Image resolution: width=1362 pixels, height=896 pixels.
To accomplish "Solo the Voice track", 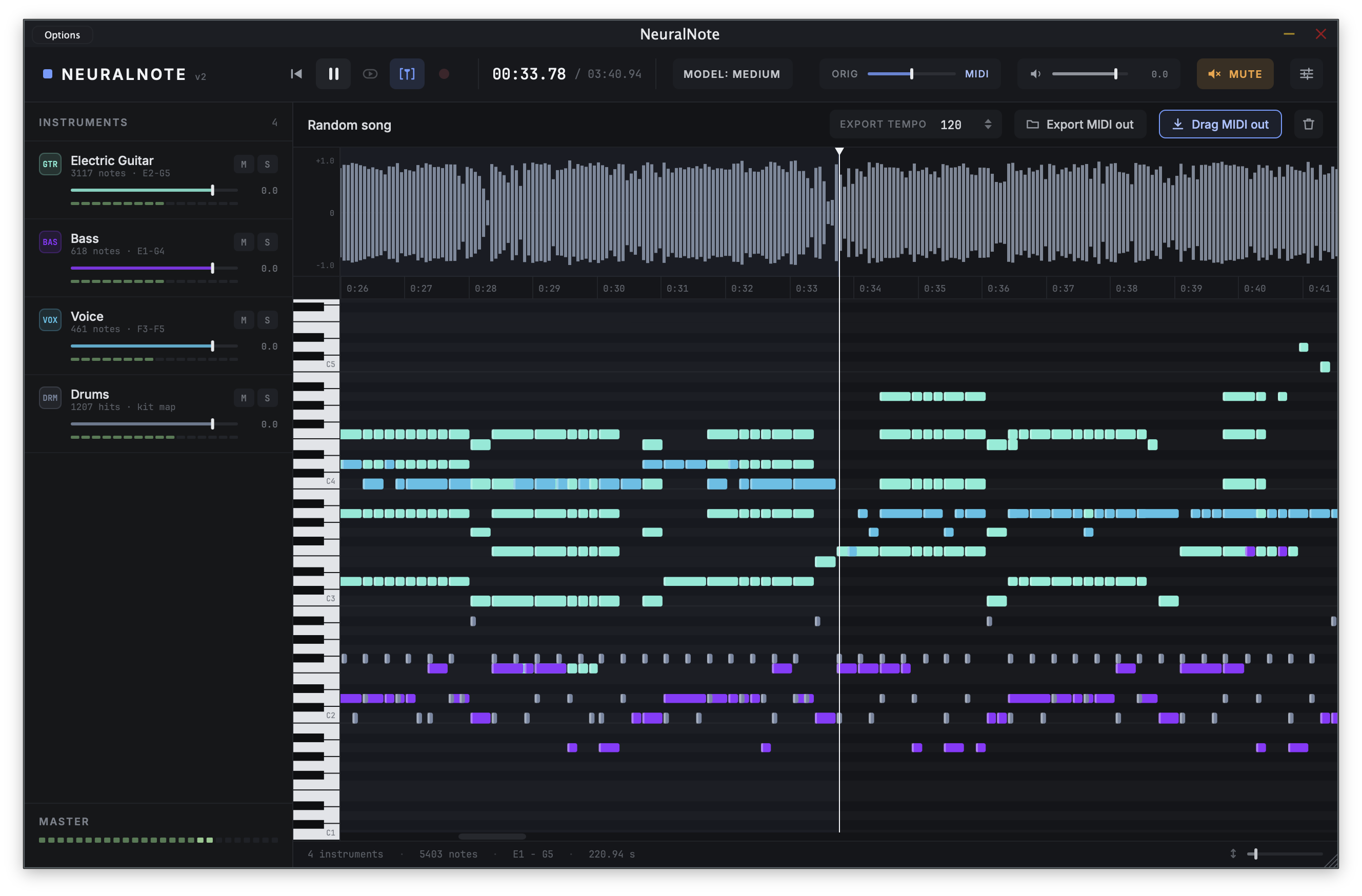I will [267, 320].
